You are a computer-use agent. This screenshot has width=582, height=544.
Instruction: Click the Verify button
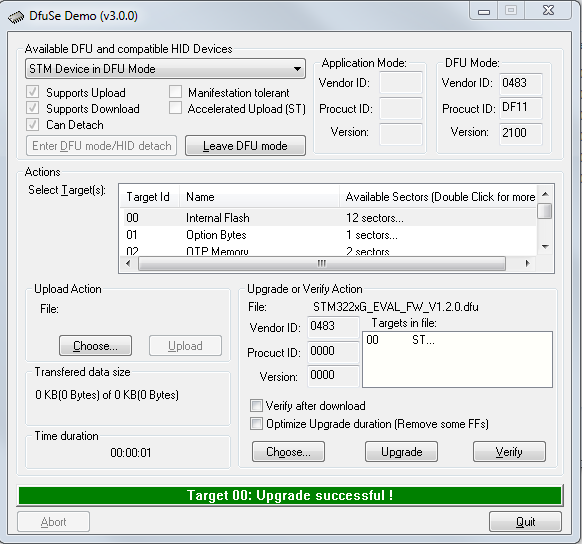509,452
